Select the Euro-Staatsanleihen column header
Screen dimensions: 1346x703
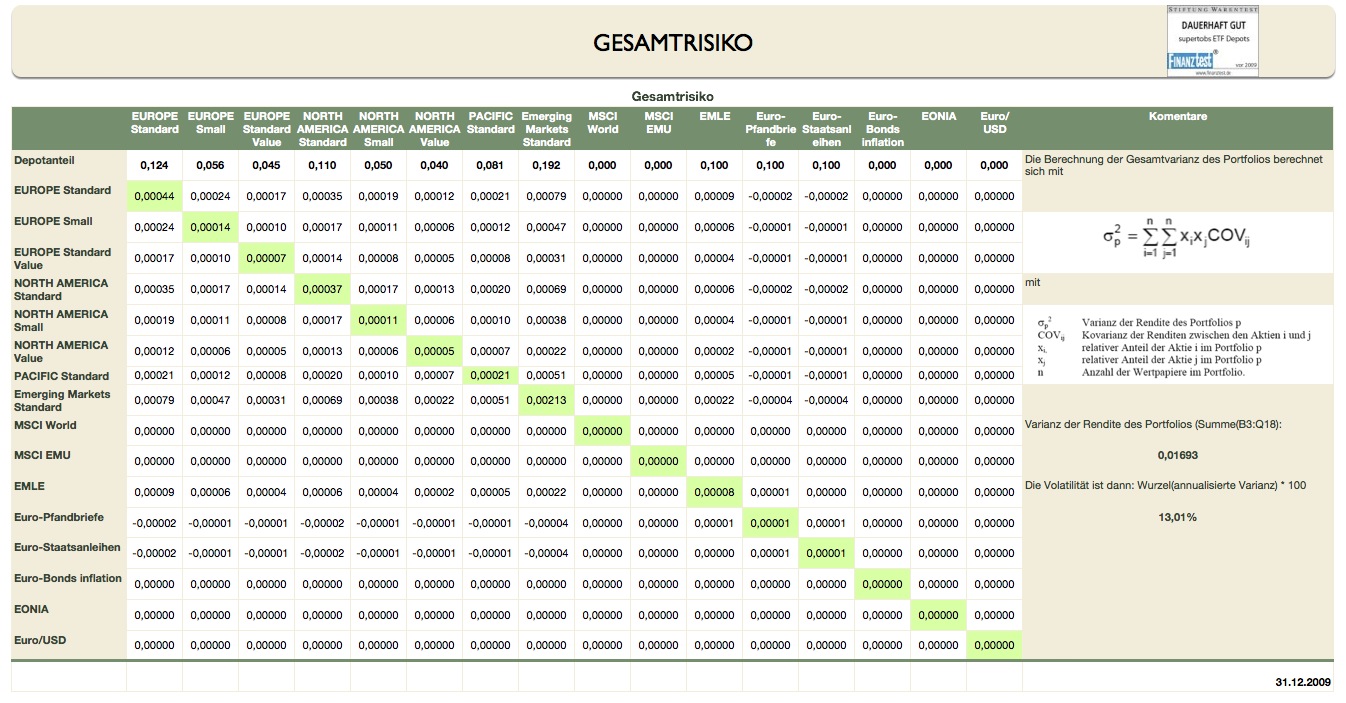coord(826,129)
